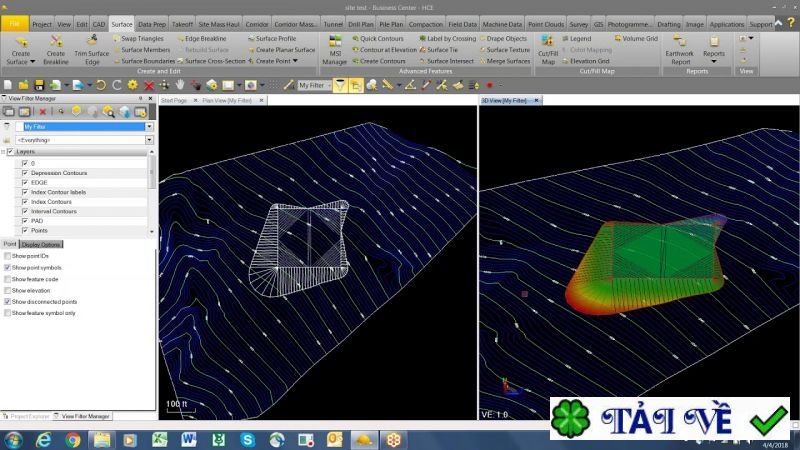This screenshot has height=450, width=800.
Task: Open the My Filter dropdown in filter manager
Action: 149,127
